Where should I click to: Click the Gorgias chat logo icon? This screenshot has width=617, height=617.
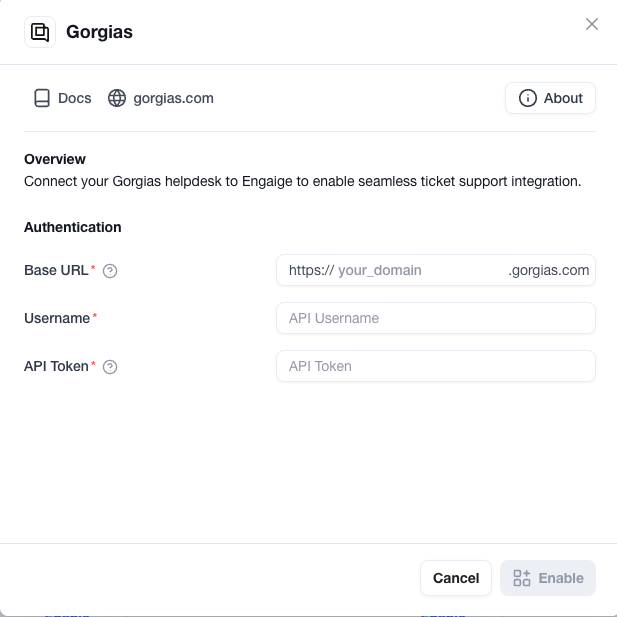(40, 32)
